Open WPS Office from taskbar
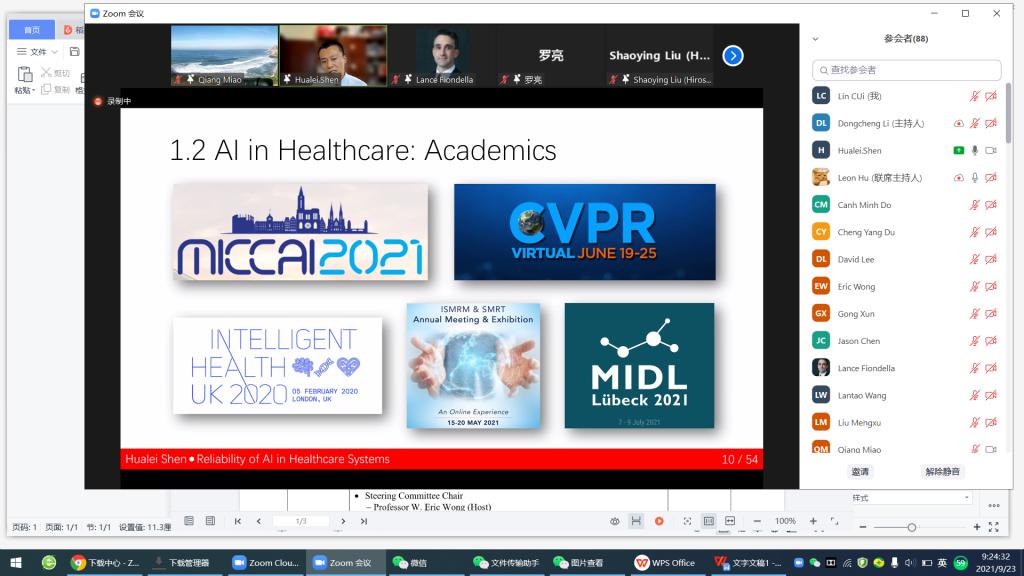1024x576 pixels. coord(665,562)
